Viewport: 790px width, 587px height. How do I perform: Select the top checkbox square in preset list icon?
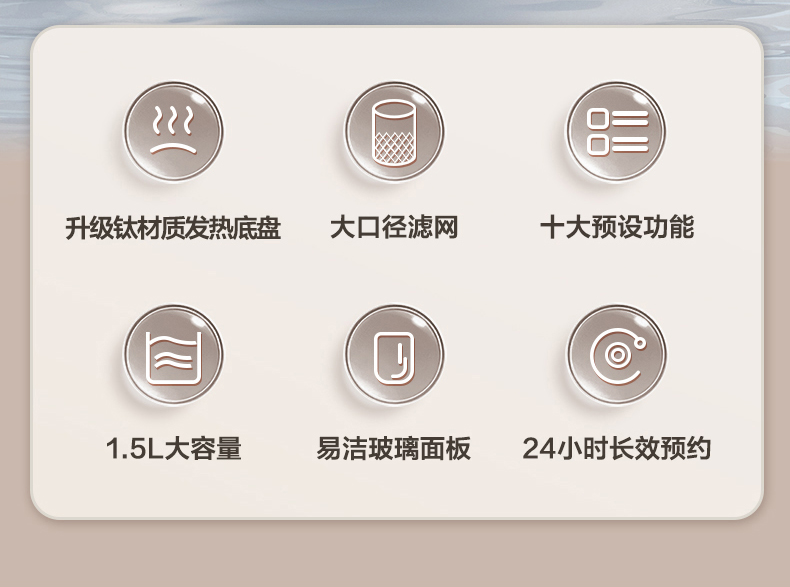(x=598, y=119)
